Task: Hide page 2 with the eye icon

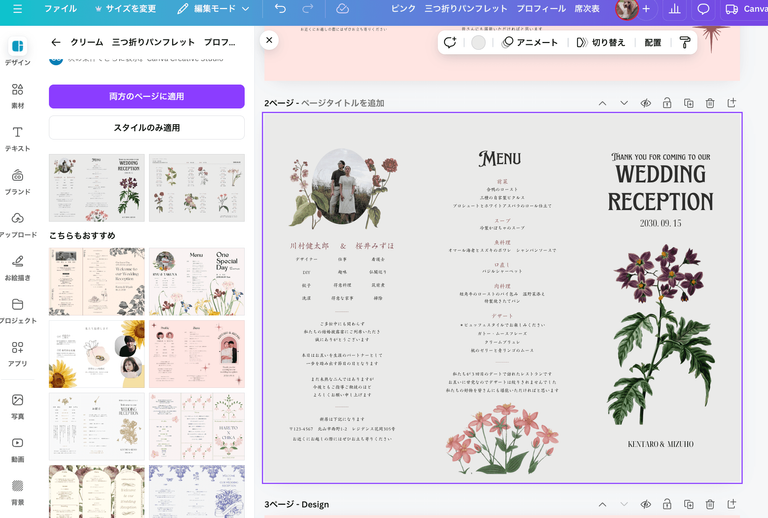Action: click(646, 103)
